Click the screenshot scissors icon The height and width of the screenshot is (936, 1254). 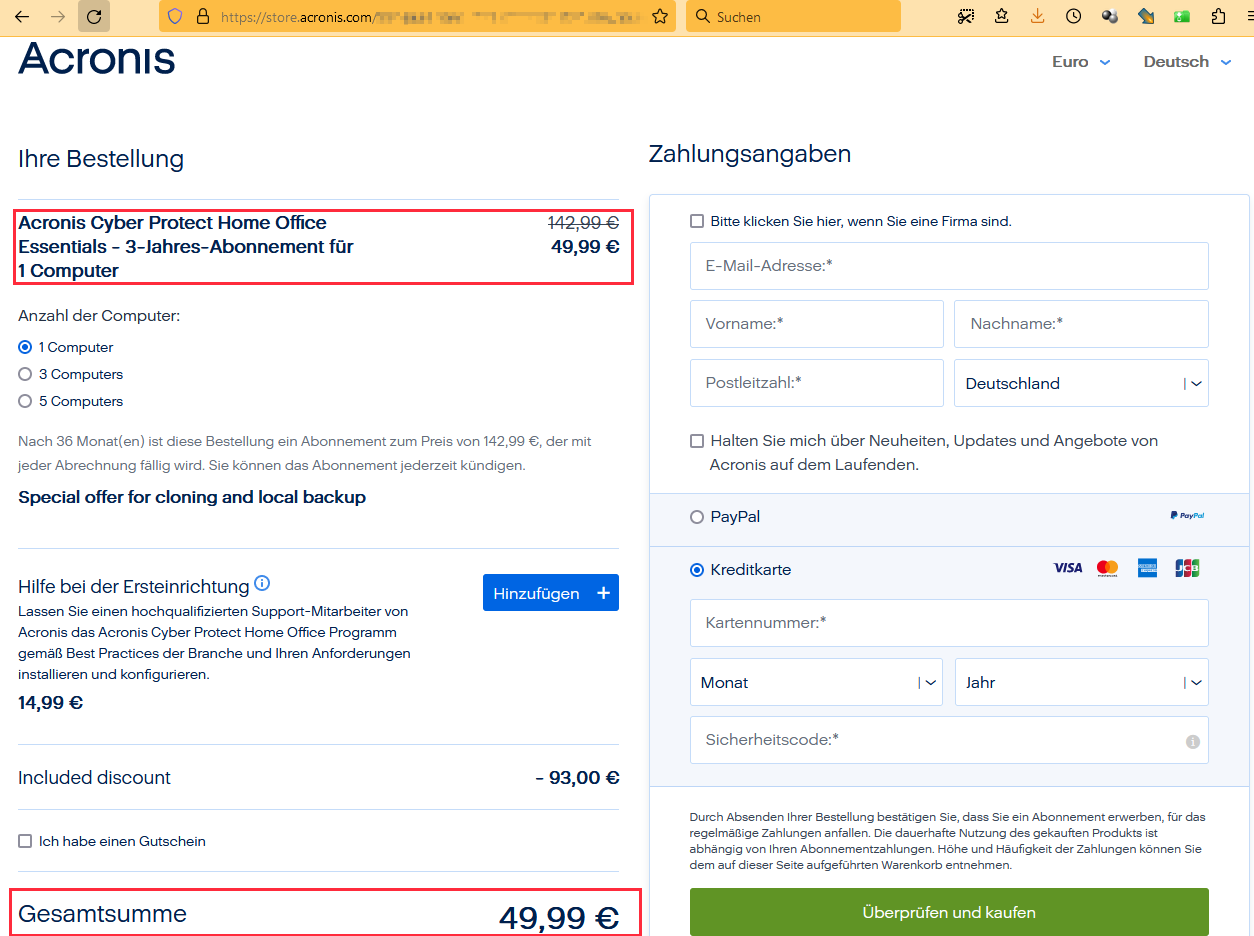coord(966,16)
